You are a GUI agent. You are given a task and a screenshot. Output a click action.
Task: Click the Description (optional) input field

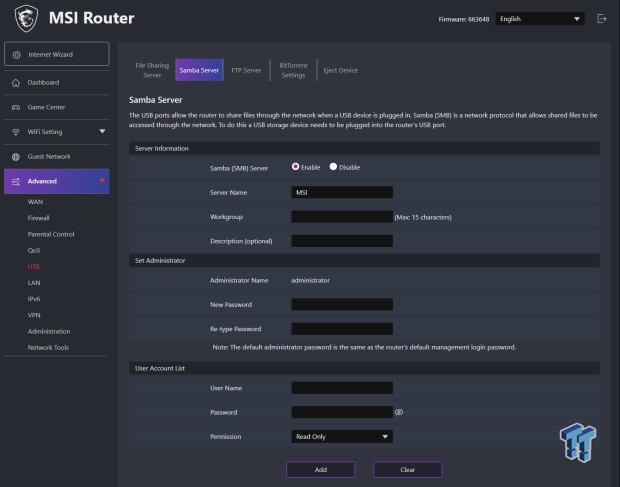342,241
